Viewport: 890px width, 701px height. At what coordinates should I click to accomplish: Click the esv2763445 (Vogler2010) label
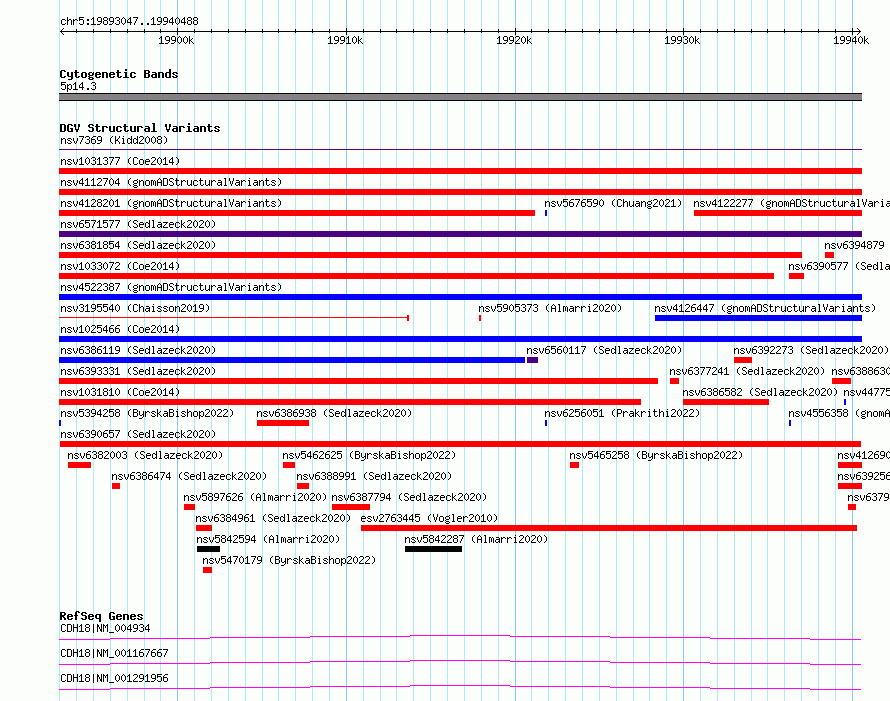point(429,518)
